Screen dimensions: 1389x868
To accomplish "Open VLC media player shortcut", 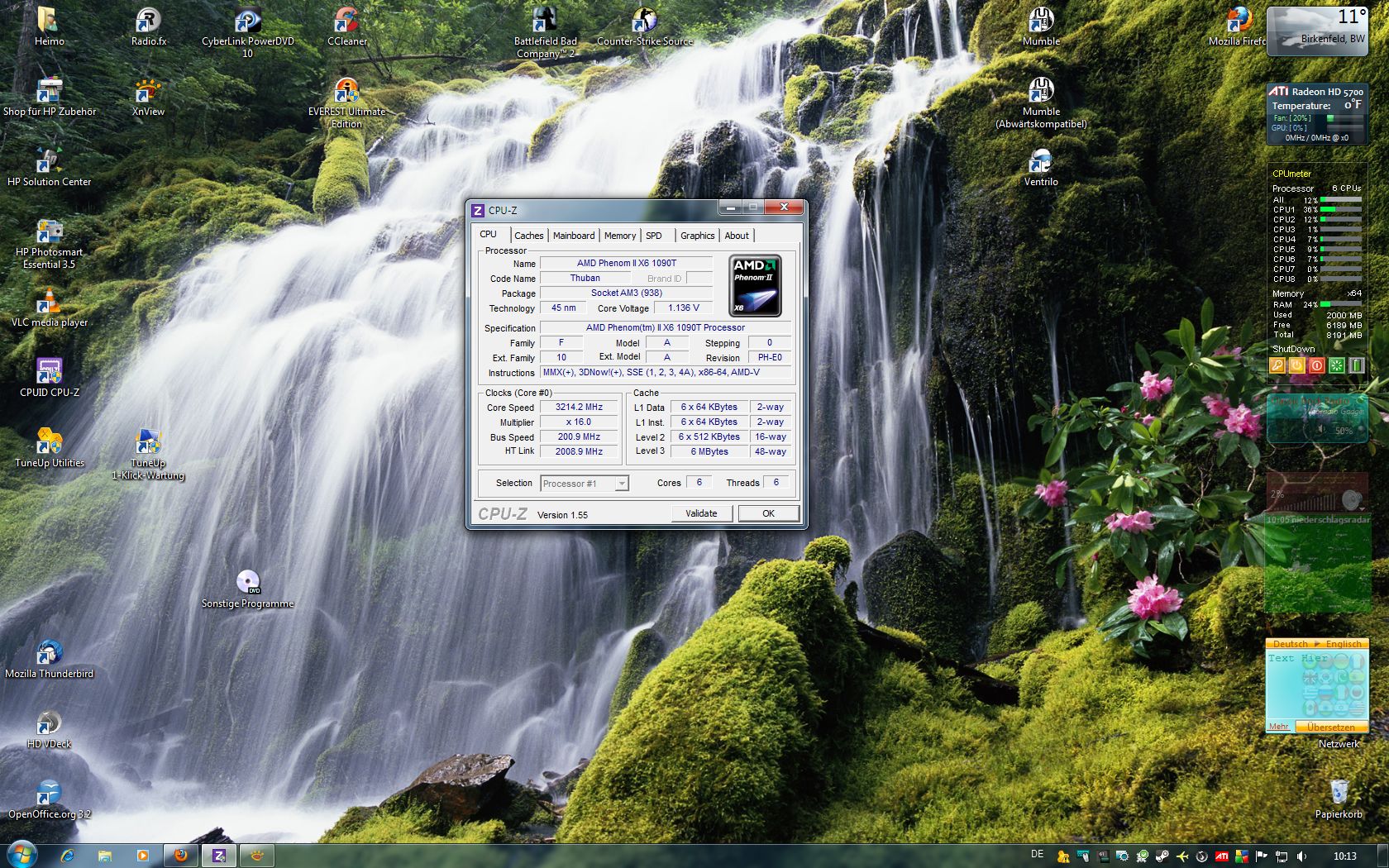I will (x=49, y=304).
